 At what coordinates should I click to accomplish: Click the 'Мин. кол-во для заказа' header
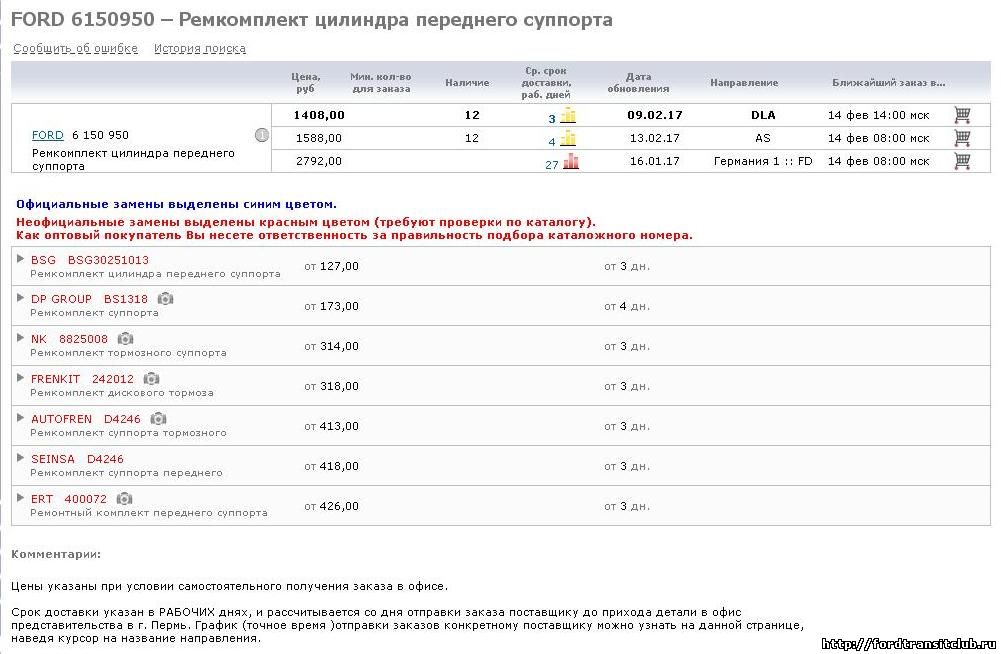click(x=381, y=82)
